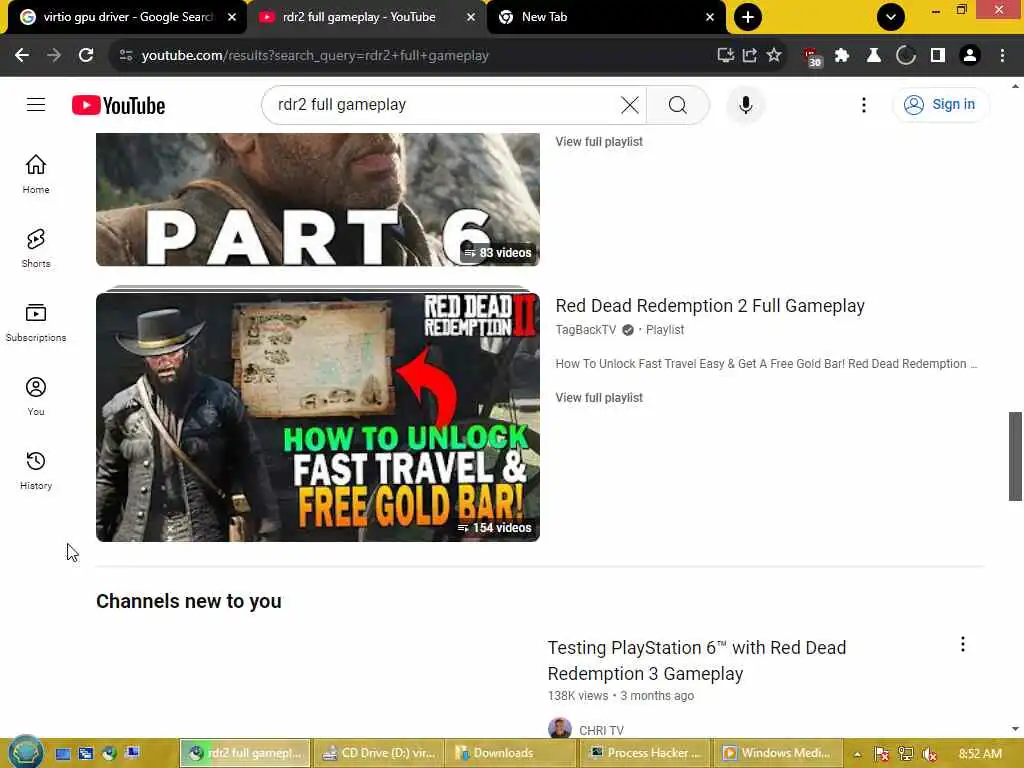Click the volume tray icon
This screenshot has width=1024, height=768.
[929, 754]
